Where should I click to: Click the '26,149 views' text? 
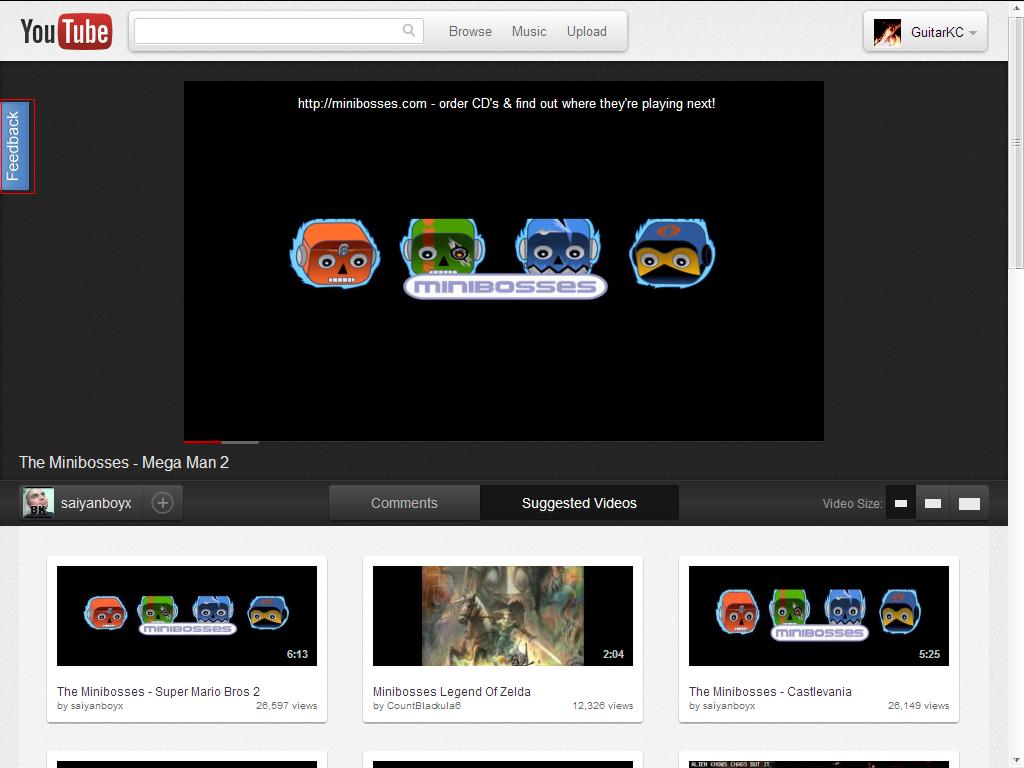(x=918, y=706)
